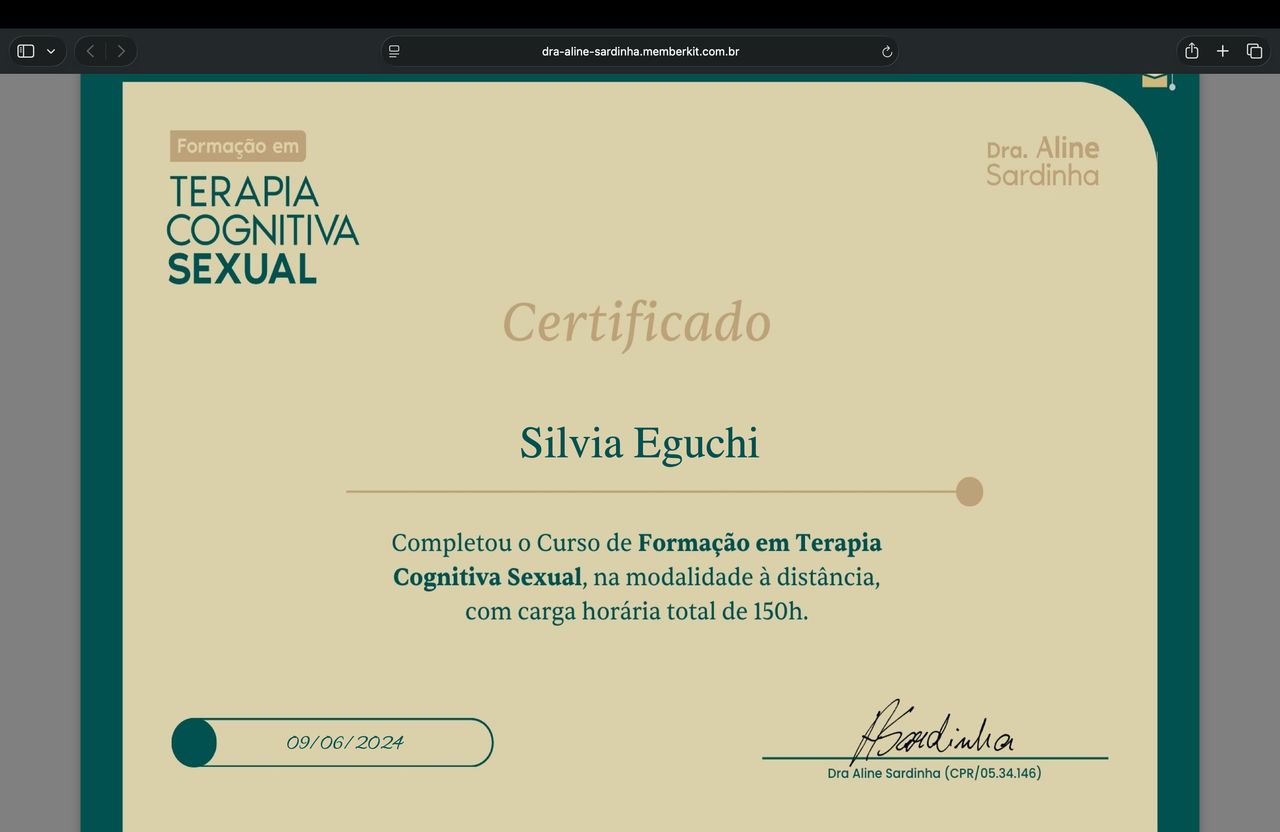Click the graduation cap icon on certificate corner
1280x832 pixels.
(x=1156, y=80)
